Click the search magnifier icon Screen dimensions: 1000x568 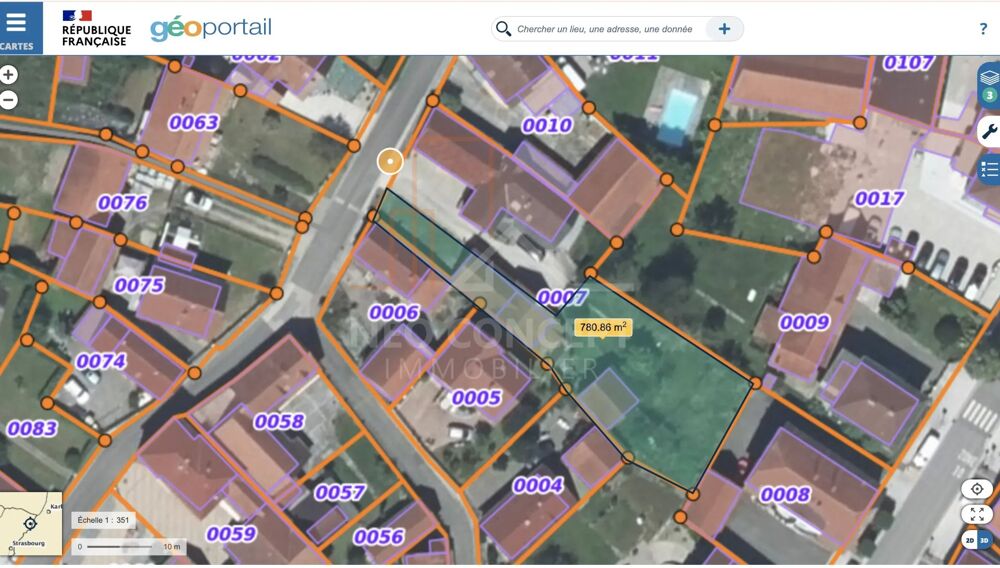pos(503,29)
